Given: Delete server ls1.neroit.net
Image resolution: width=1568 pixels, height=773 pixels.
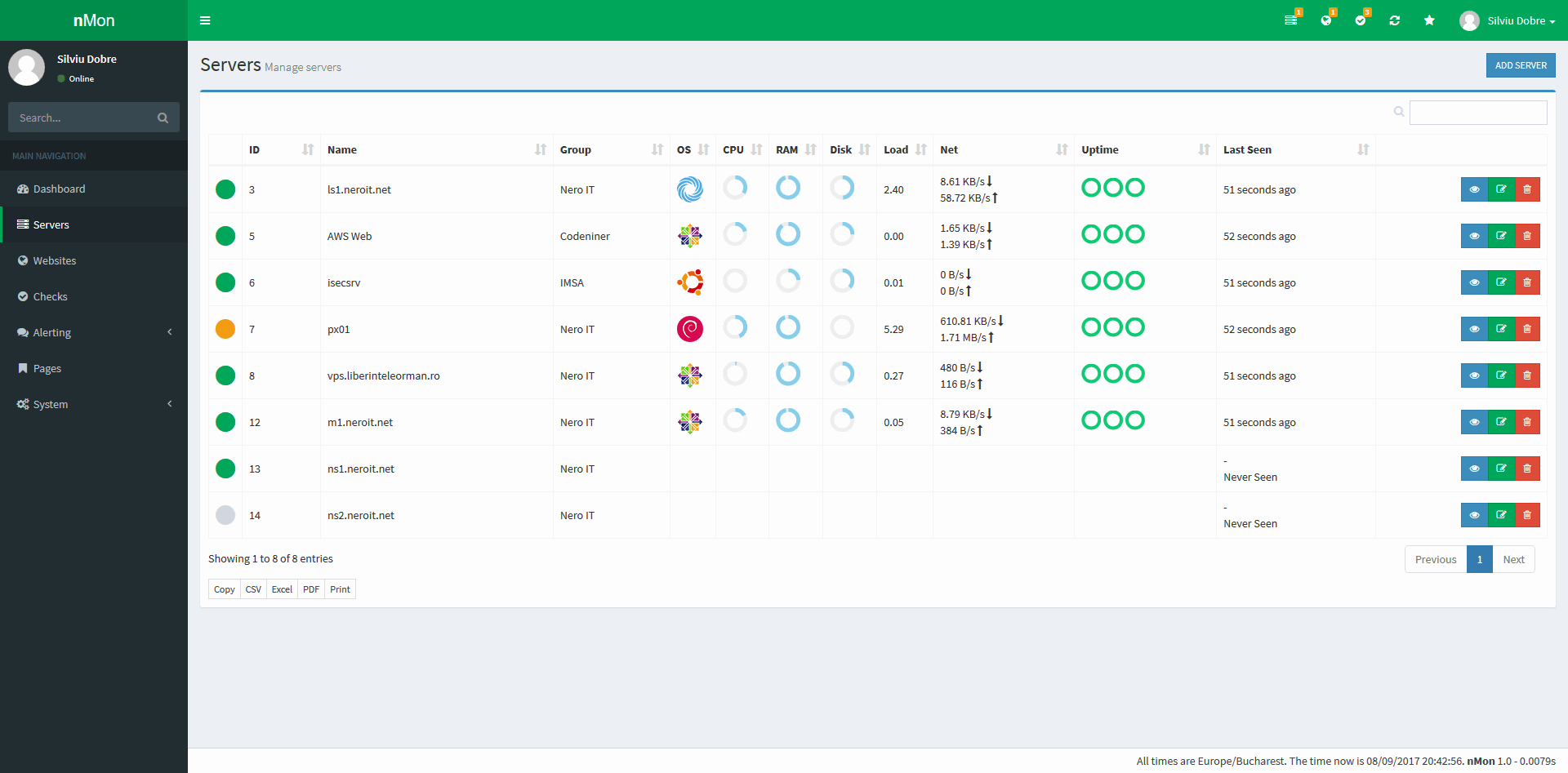Looking at the screenshot, I should (1527, 189).
